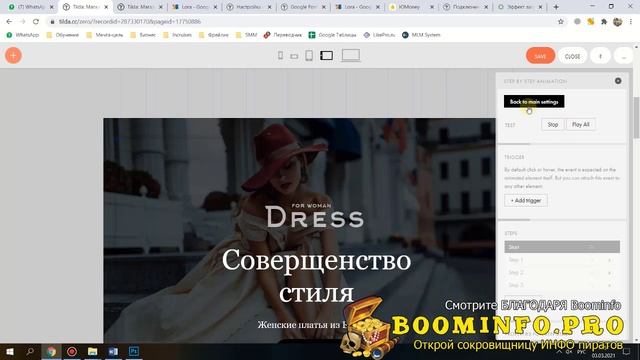Click the red screen recorder taskbar icon
The width and height of the screenshot is (640, 360).
[72, 352]
